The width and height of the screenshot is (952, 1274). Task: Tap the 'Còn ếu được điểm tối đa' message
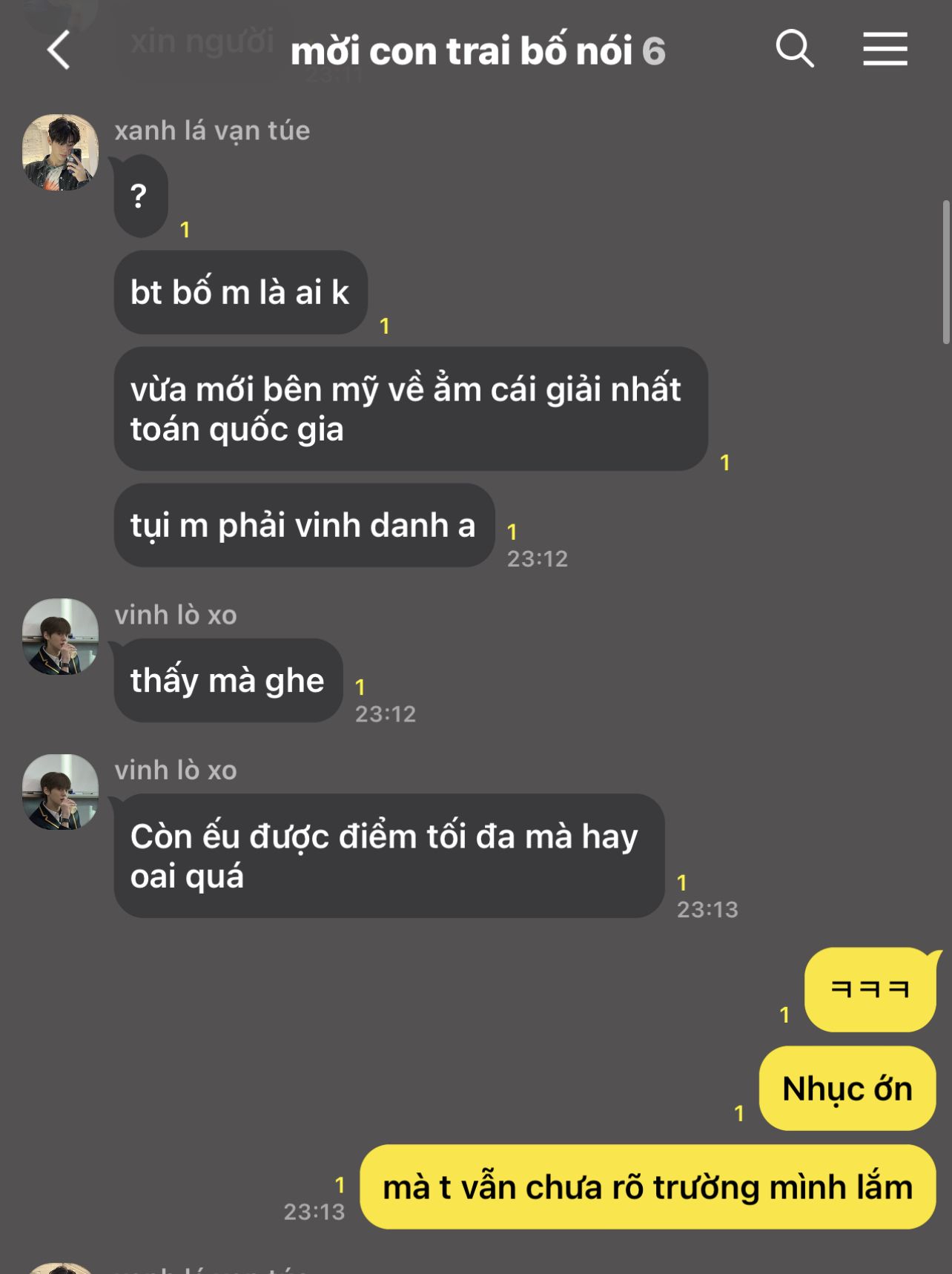coord(389,856)
